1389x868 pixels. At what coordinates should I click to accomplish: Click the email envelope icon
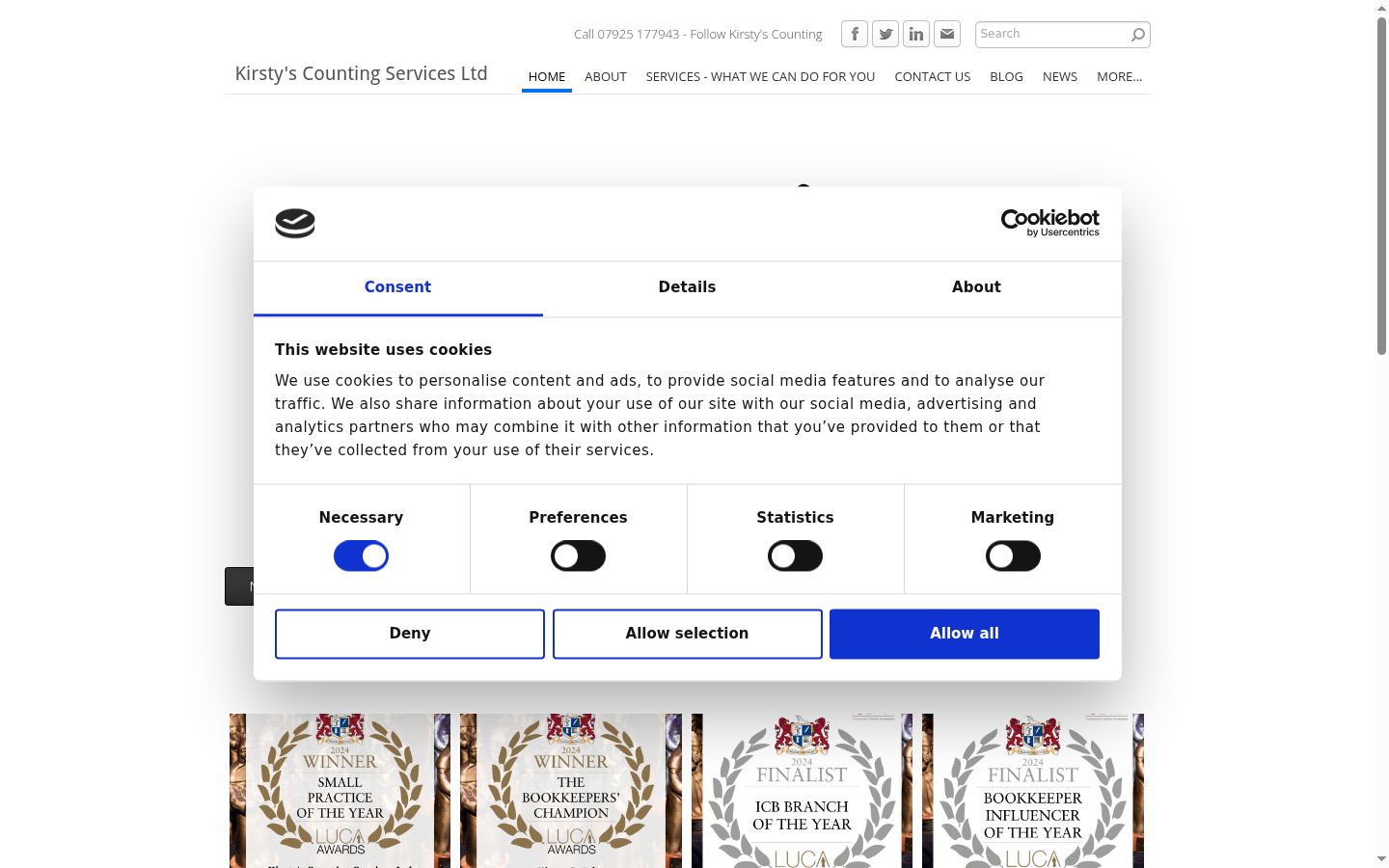pos(947,34)
